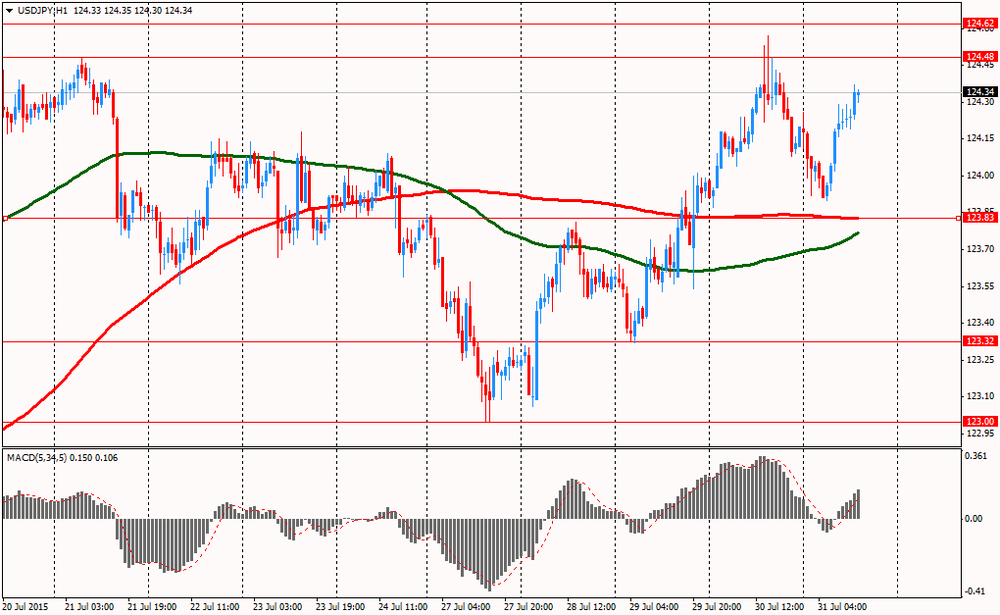Click the 27 Jul 04:00 time label
This screenshot has height=615, width=1000.
click(465, 607)
